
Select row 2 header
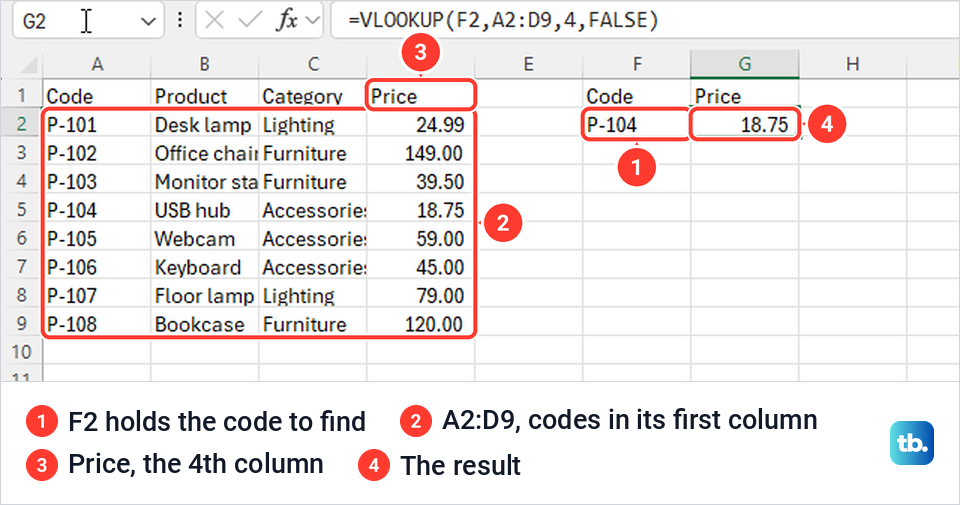click(21, 124)
